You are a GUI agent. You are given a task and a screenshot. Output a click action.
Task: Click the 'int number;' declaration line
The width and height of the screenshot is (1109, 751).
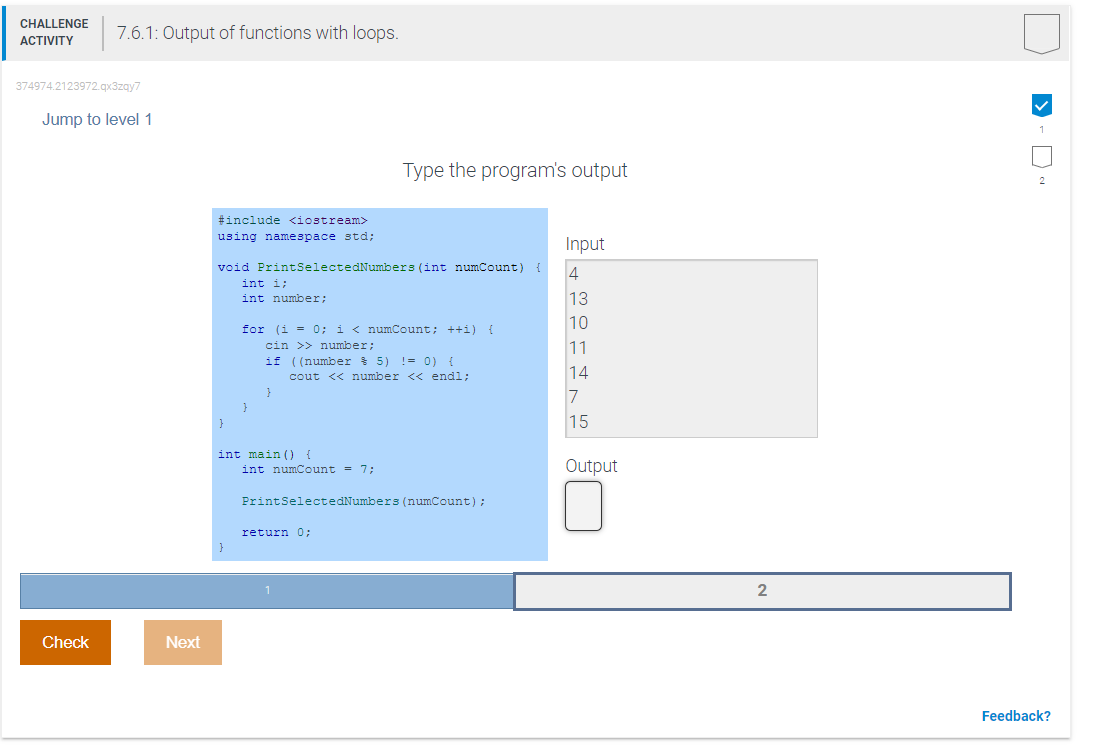point(284,298)
